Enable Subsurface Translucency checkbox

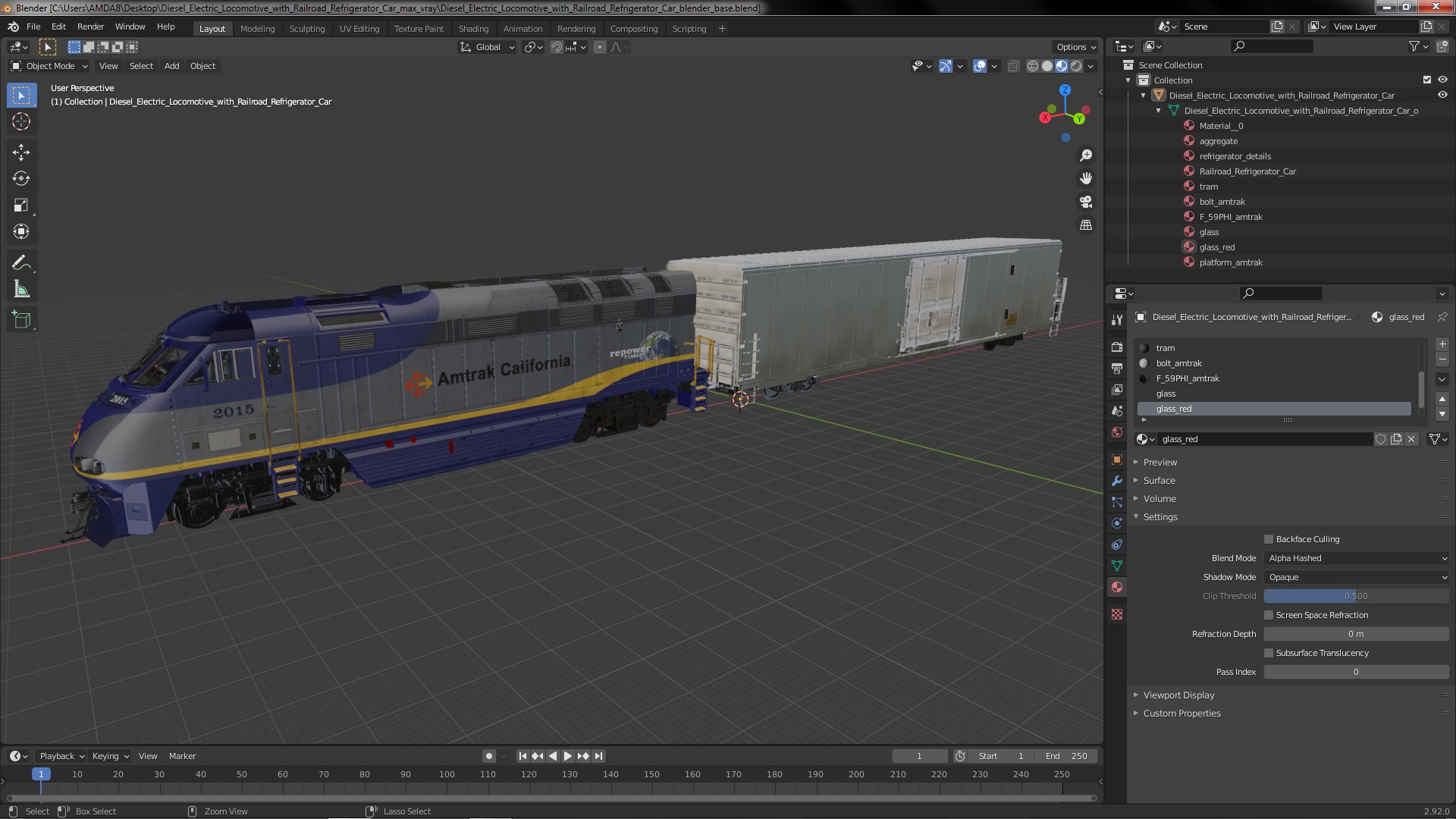coord(1268,653)
